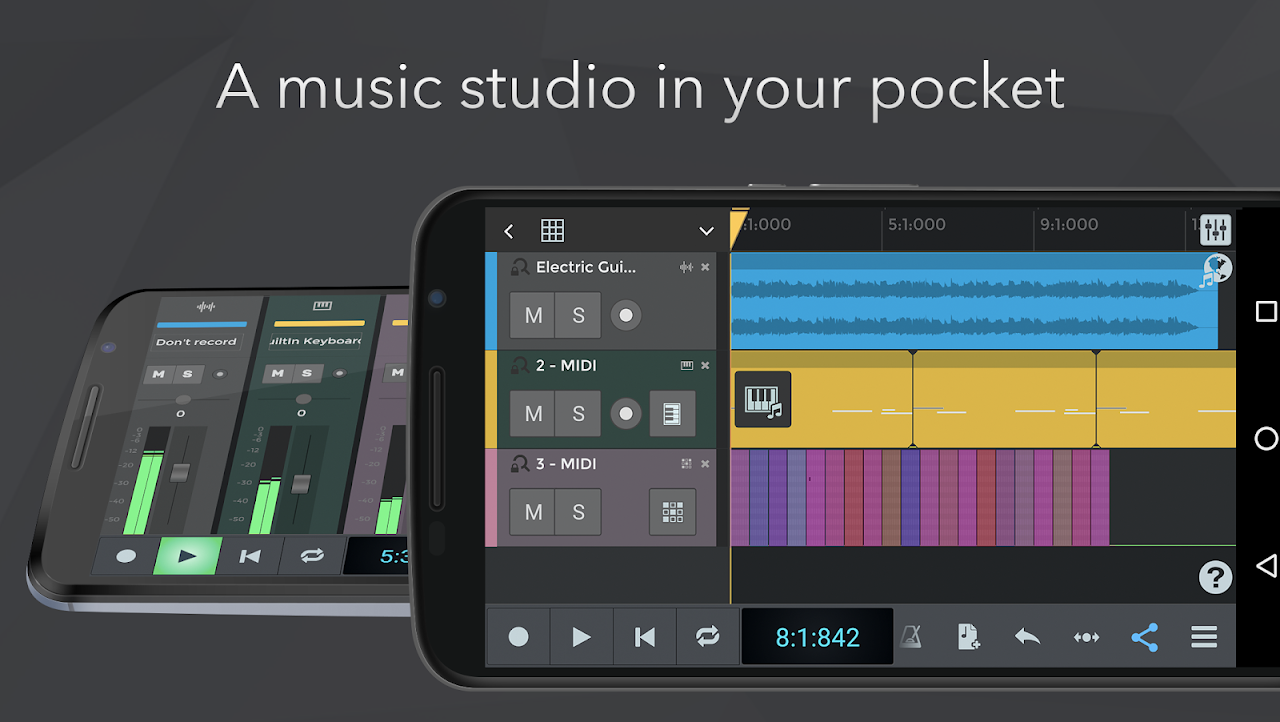Open the grid view icon in top bar
The height and width of the screenshot is (722, 1280).
553,230
